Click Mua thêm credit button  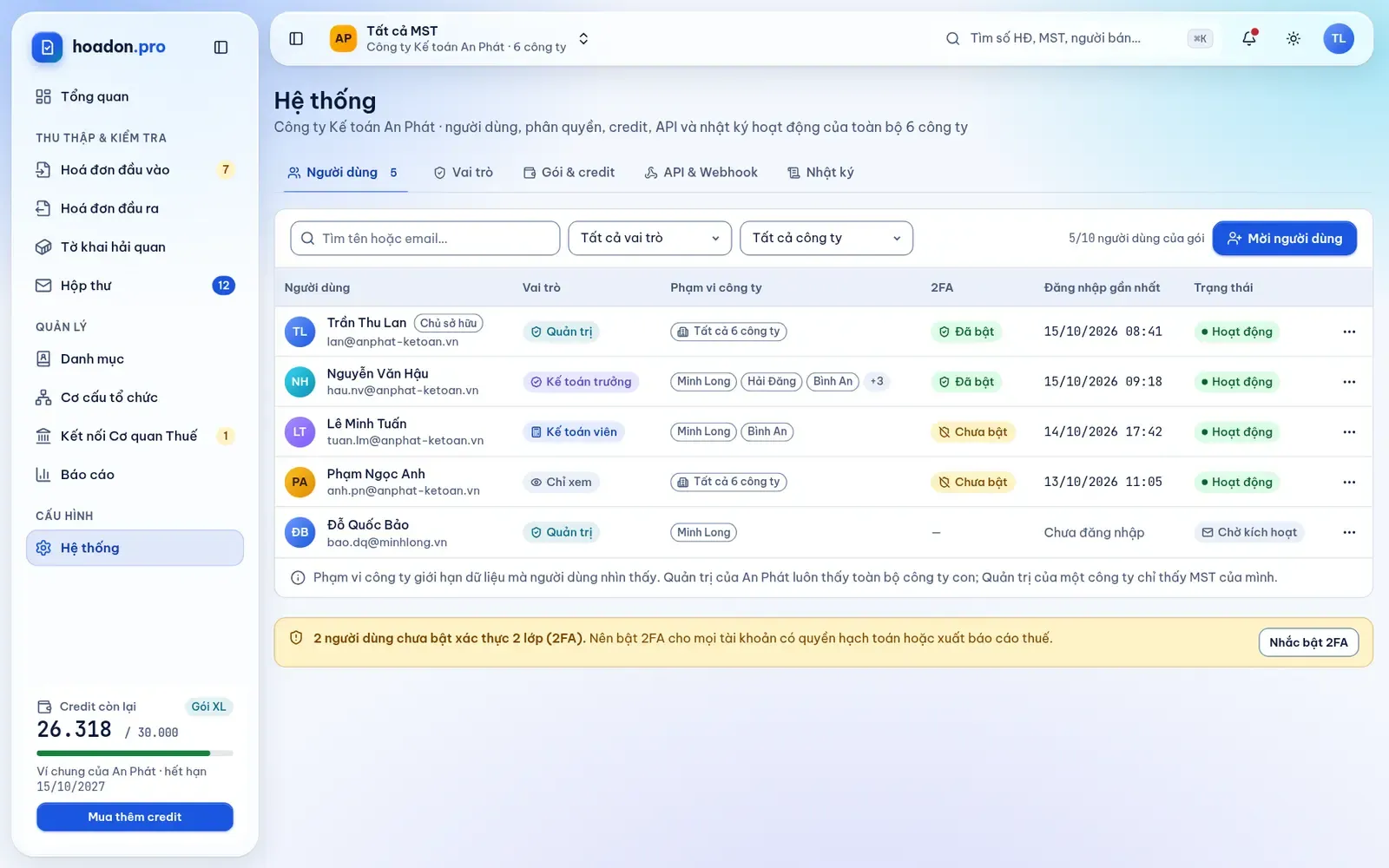[x=135, y=817]
